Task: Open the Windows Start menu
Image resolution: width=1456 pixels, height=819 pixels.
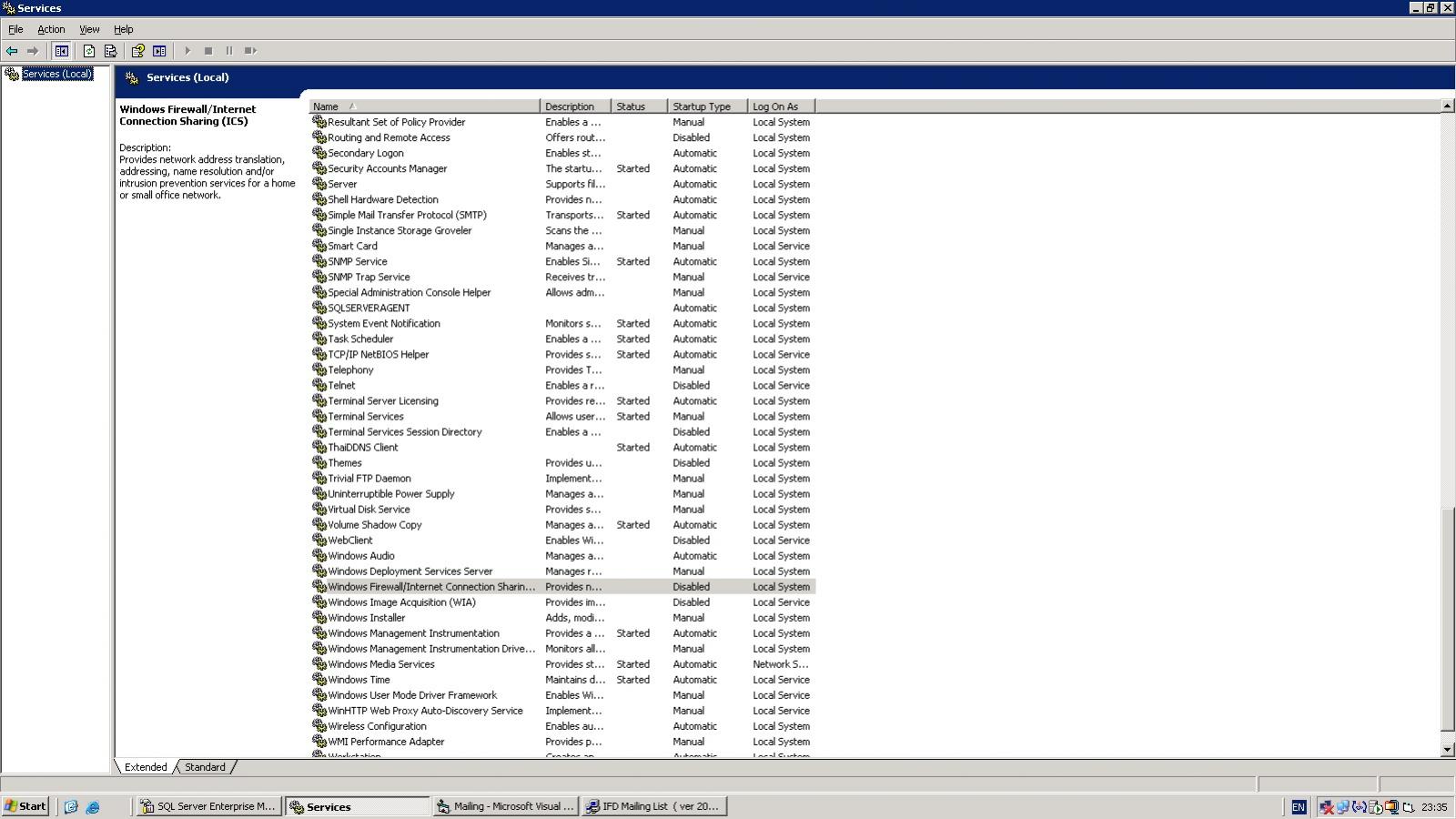Action: pyautogui.click(x=25, y=806)
